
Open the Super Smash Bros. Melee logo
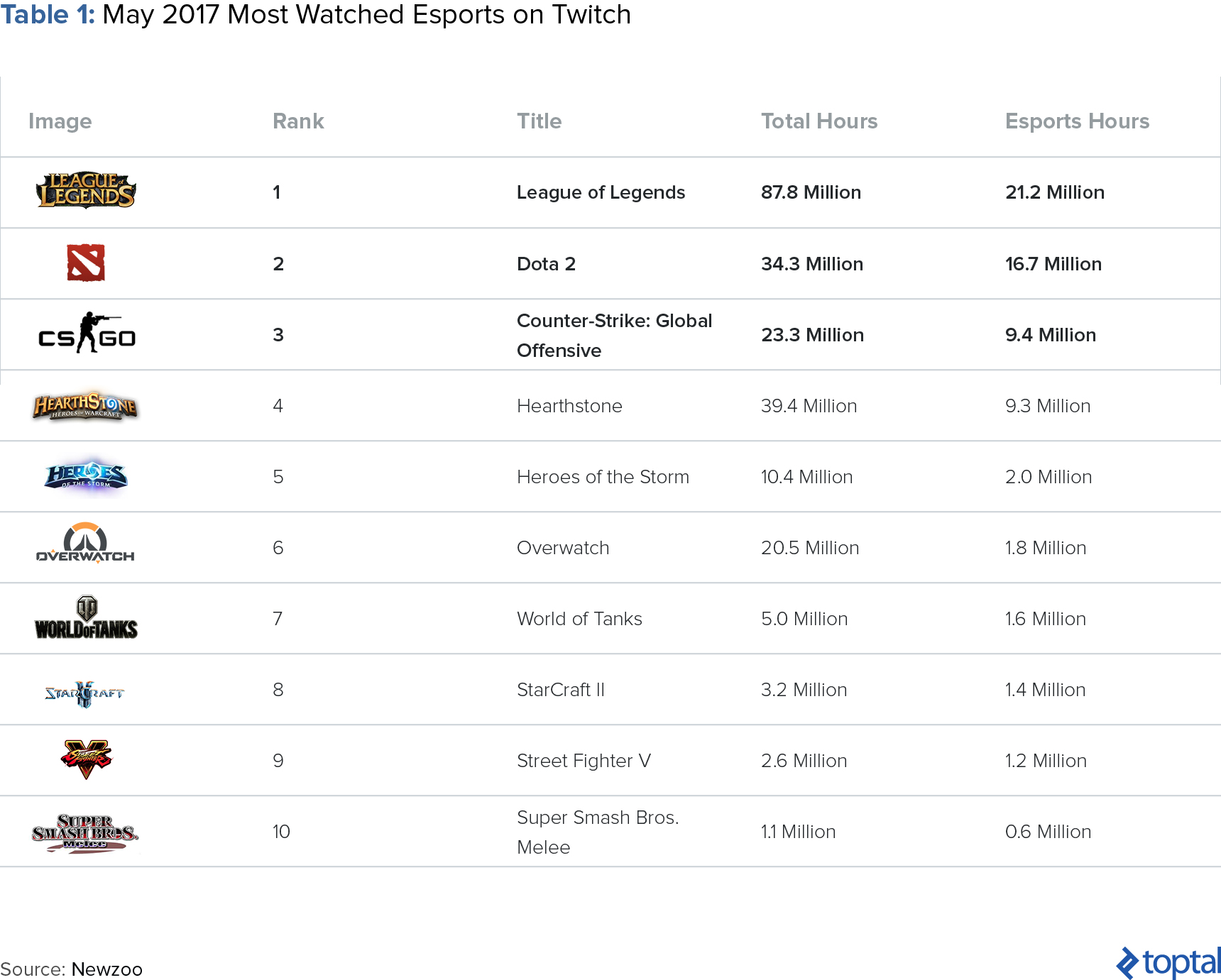click(85, 832)
